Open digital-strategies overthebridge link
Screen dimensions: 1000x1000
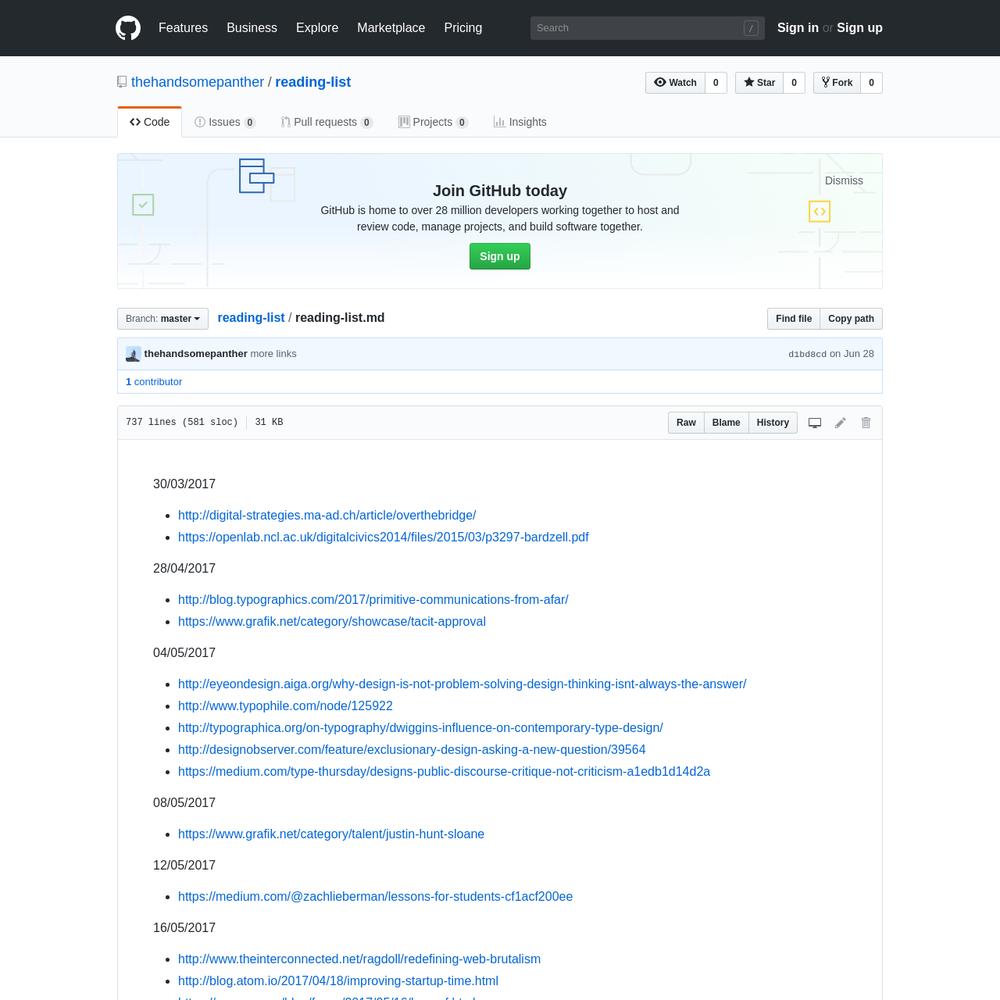327,515
